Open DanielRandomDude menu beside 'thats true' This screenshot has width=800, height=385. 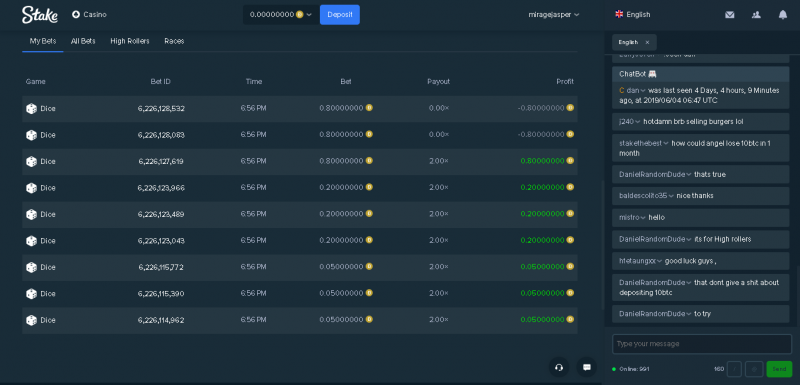pos(656,175)
